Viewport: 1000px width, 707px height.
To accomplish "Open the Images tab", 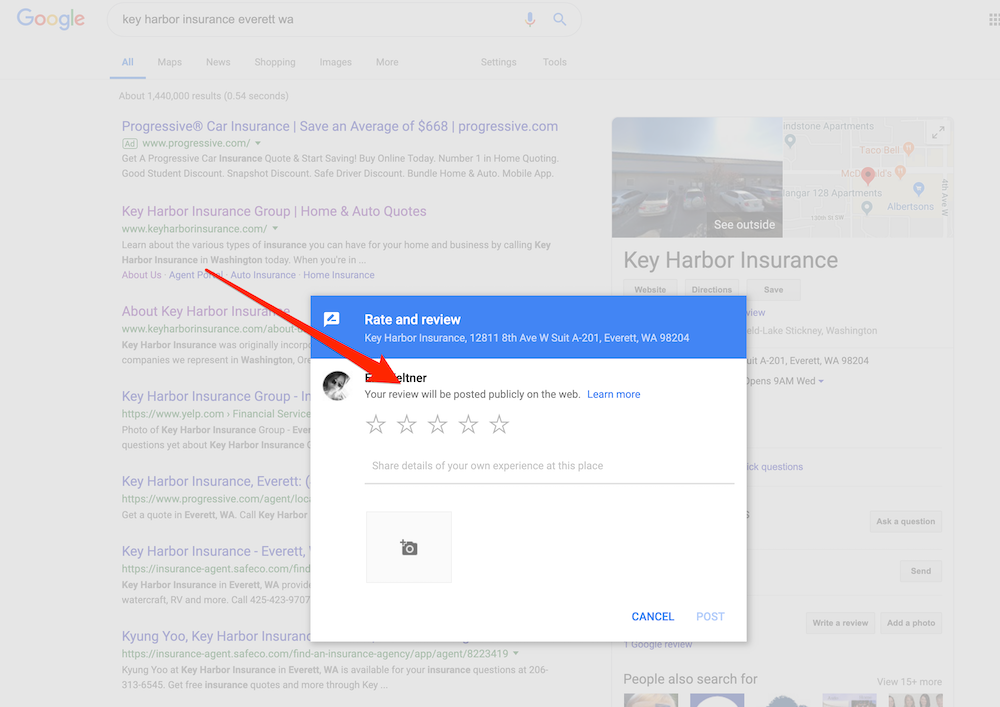I will pos(335,62).
